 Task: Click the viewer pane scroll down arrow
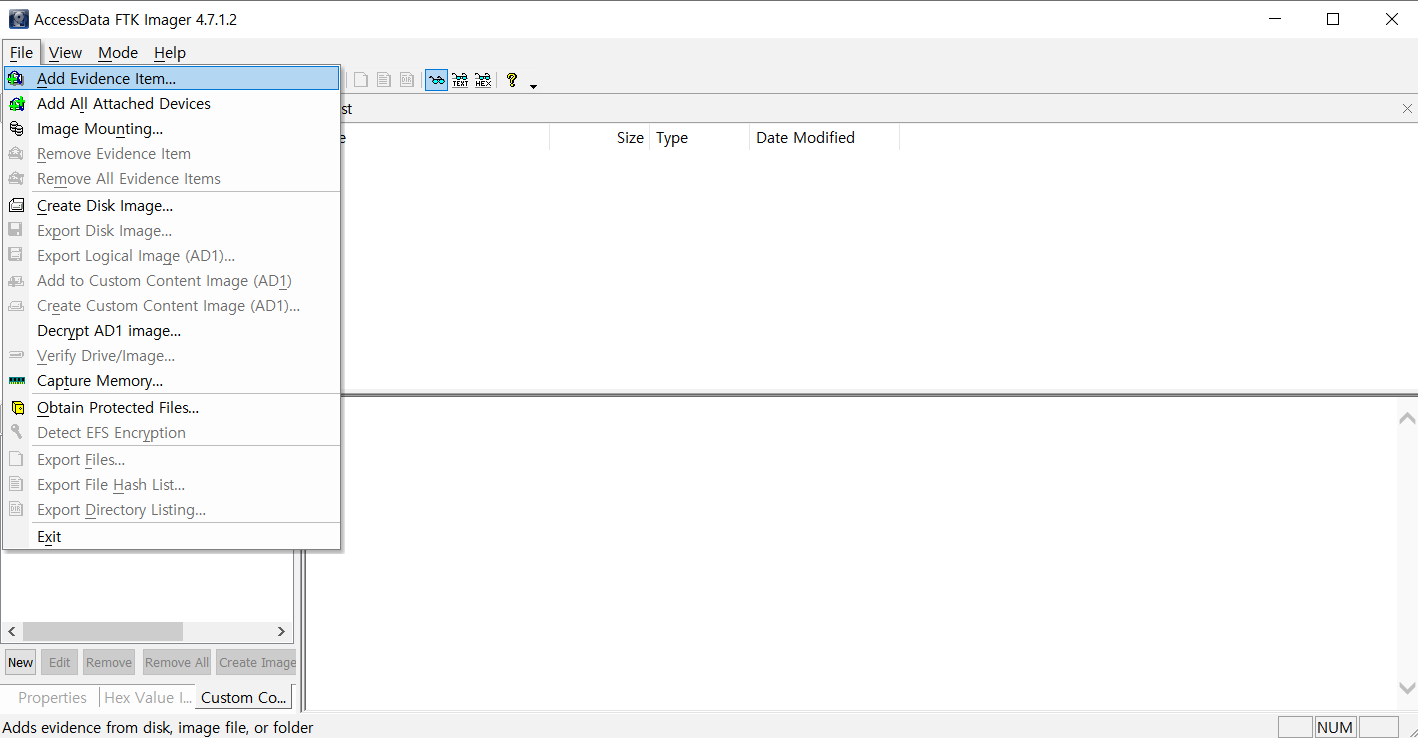click(x=1407, y=688)
